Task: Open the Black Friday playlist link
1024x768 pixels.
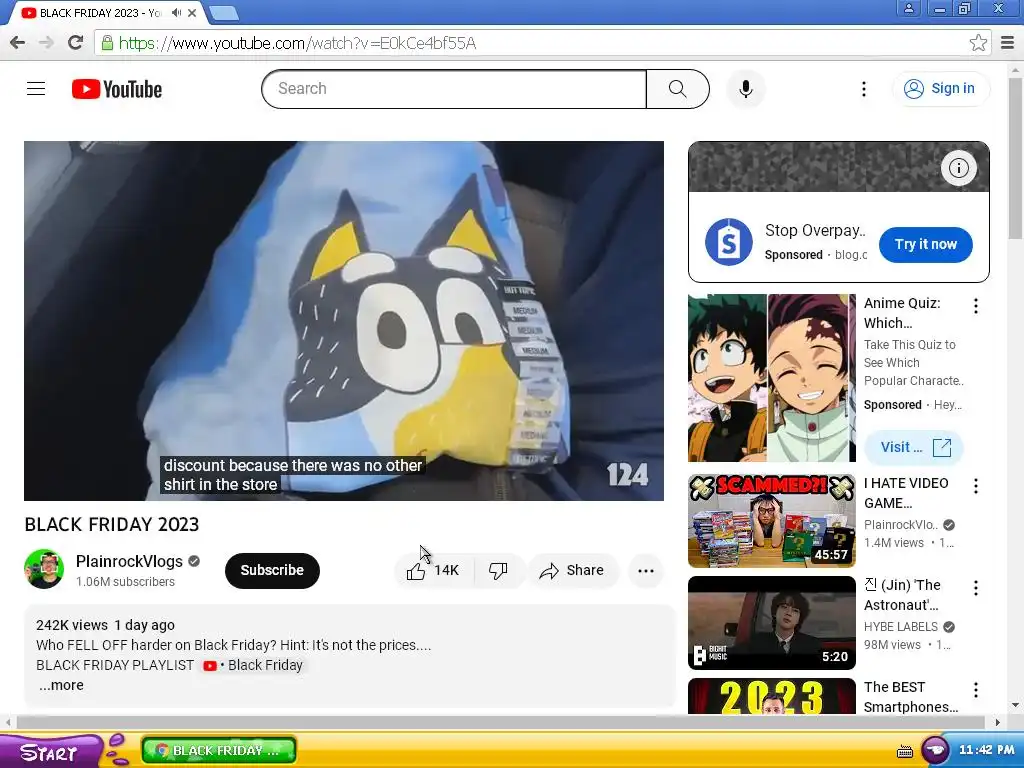Action: click(253, 665)
